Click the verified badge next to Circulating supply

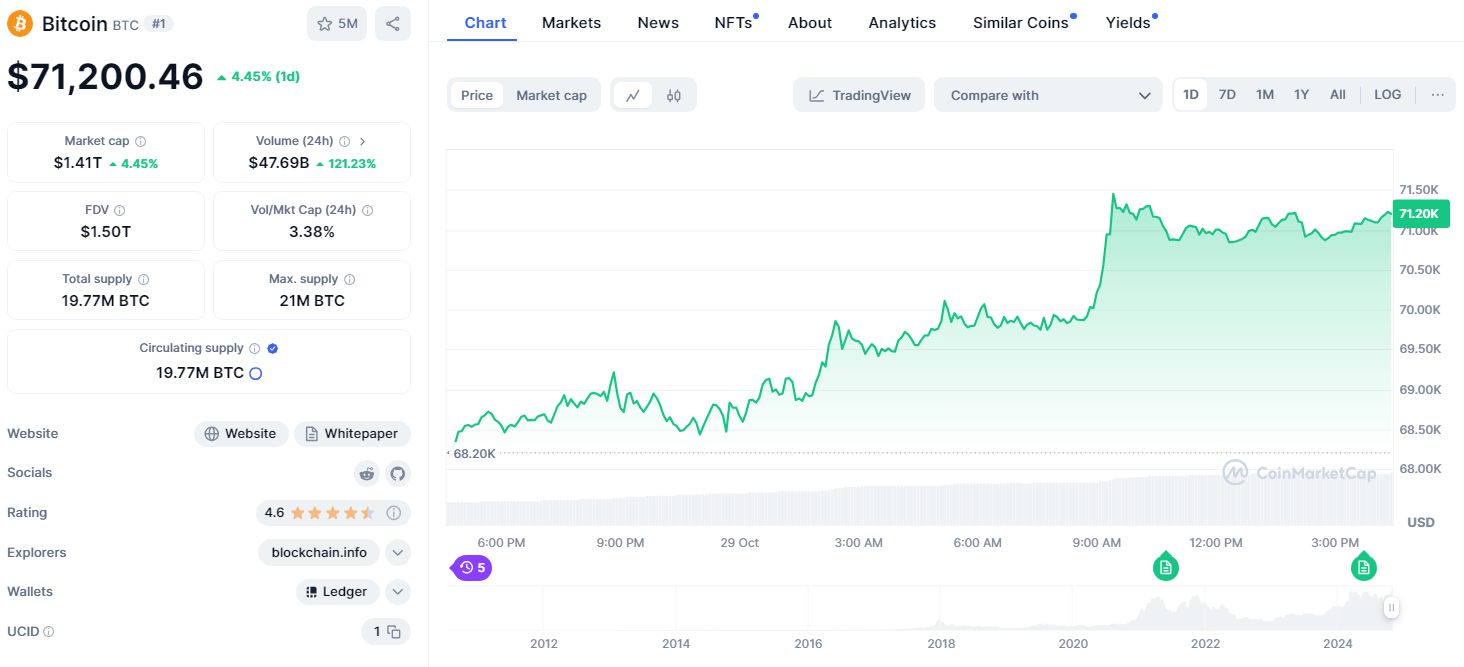tap(273, 349)
